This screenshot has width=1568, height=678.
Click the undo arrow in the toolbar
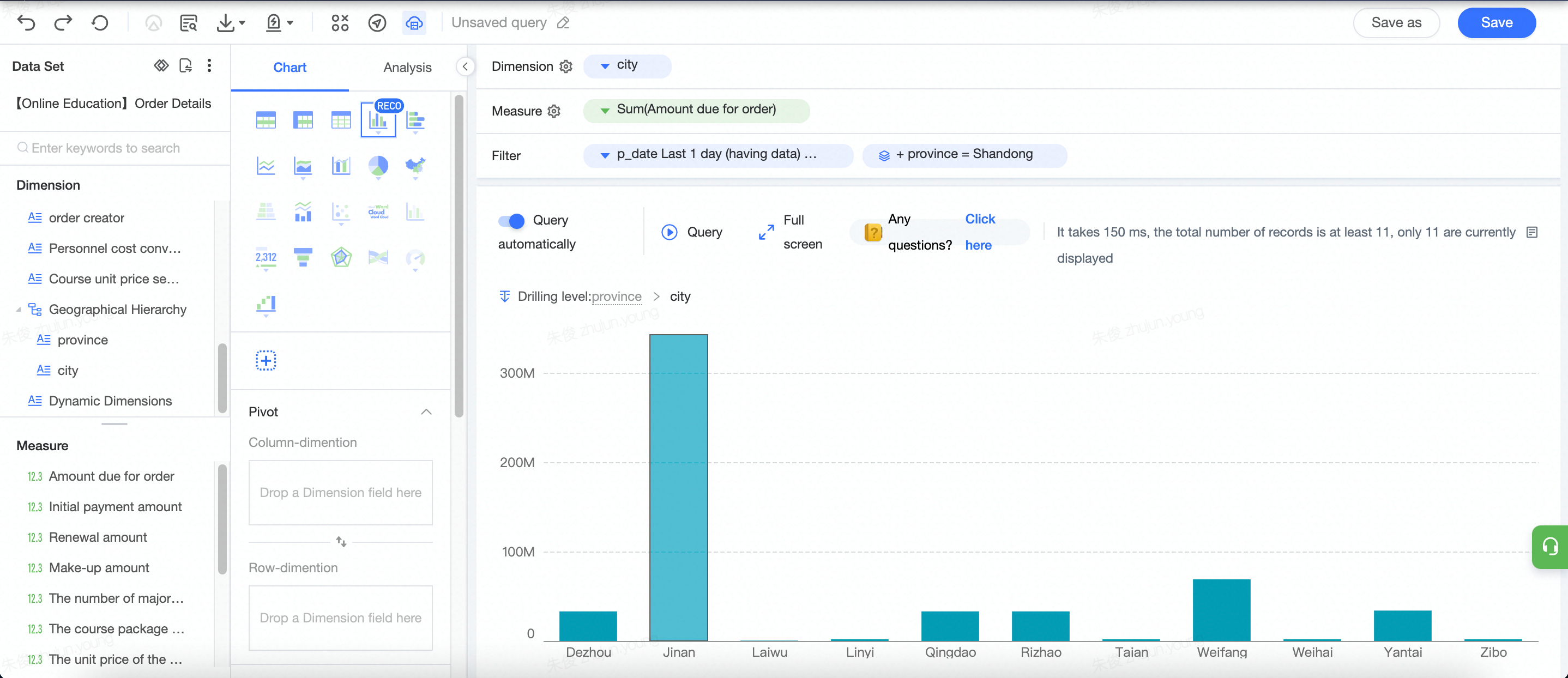(x=27, y=23)
